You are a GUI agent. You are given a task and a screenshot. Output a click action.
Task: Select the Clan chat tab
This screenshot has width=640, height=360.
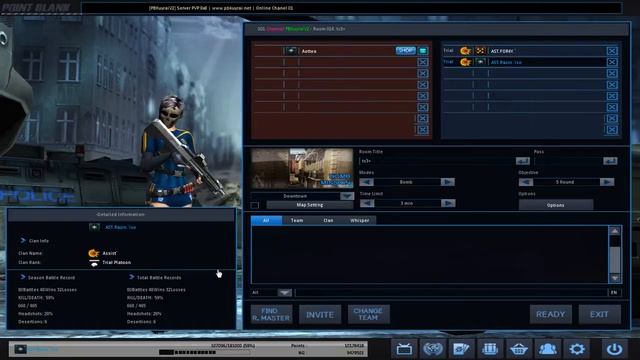pyautogui.click(x=328, y=220)
